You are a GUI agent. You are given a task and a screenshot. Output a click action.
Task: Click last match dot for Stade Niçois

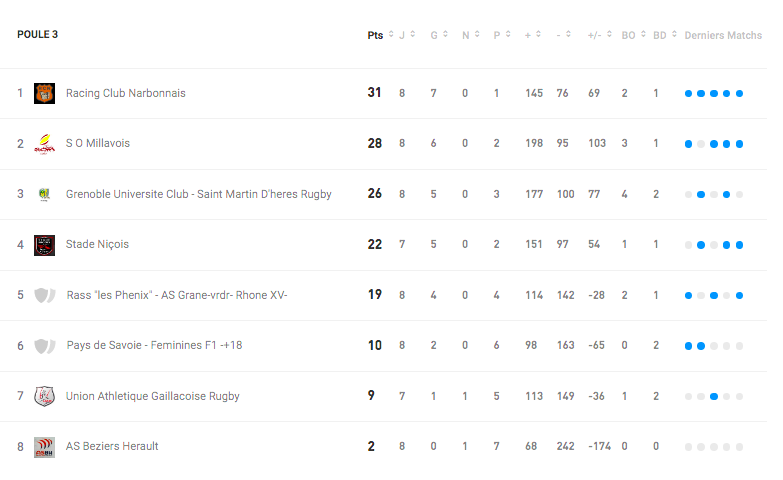[x=740, y=245]
